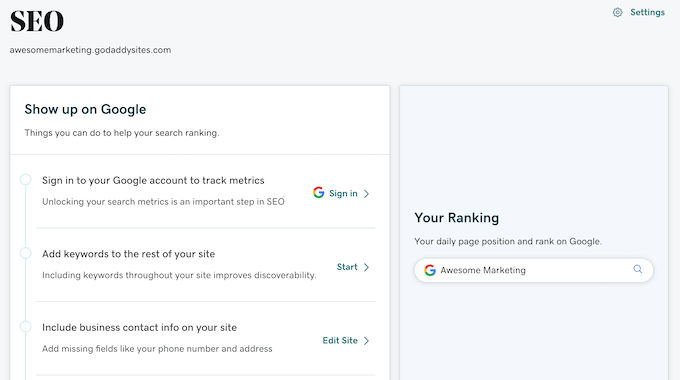
Task: Click 'Add keywords to the rest of your site'
Action: (128, 254)
